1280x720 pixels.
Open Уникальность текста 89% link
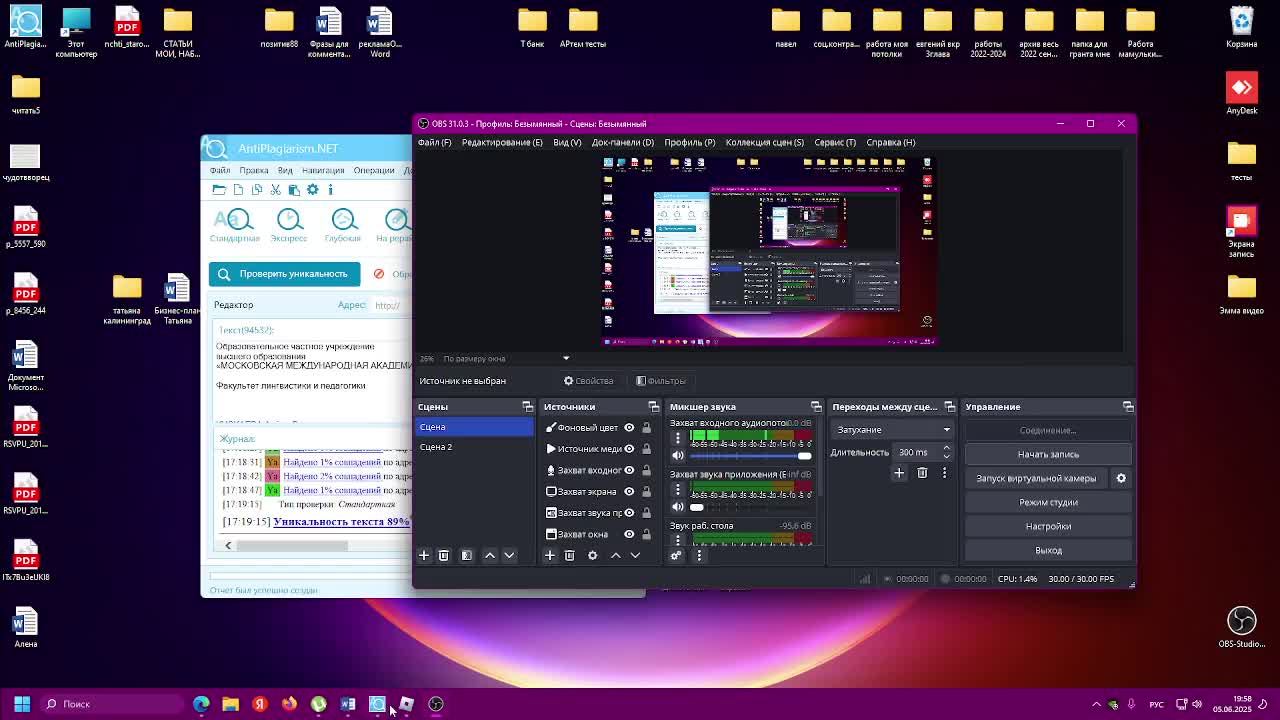pyautogui.click(x=341, y=522)
